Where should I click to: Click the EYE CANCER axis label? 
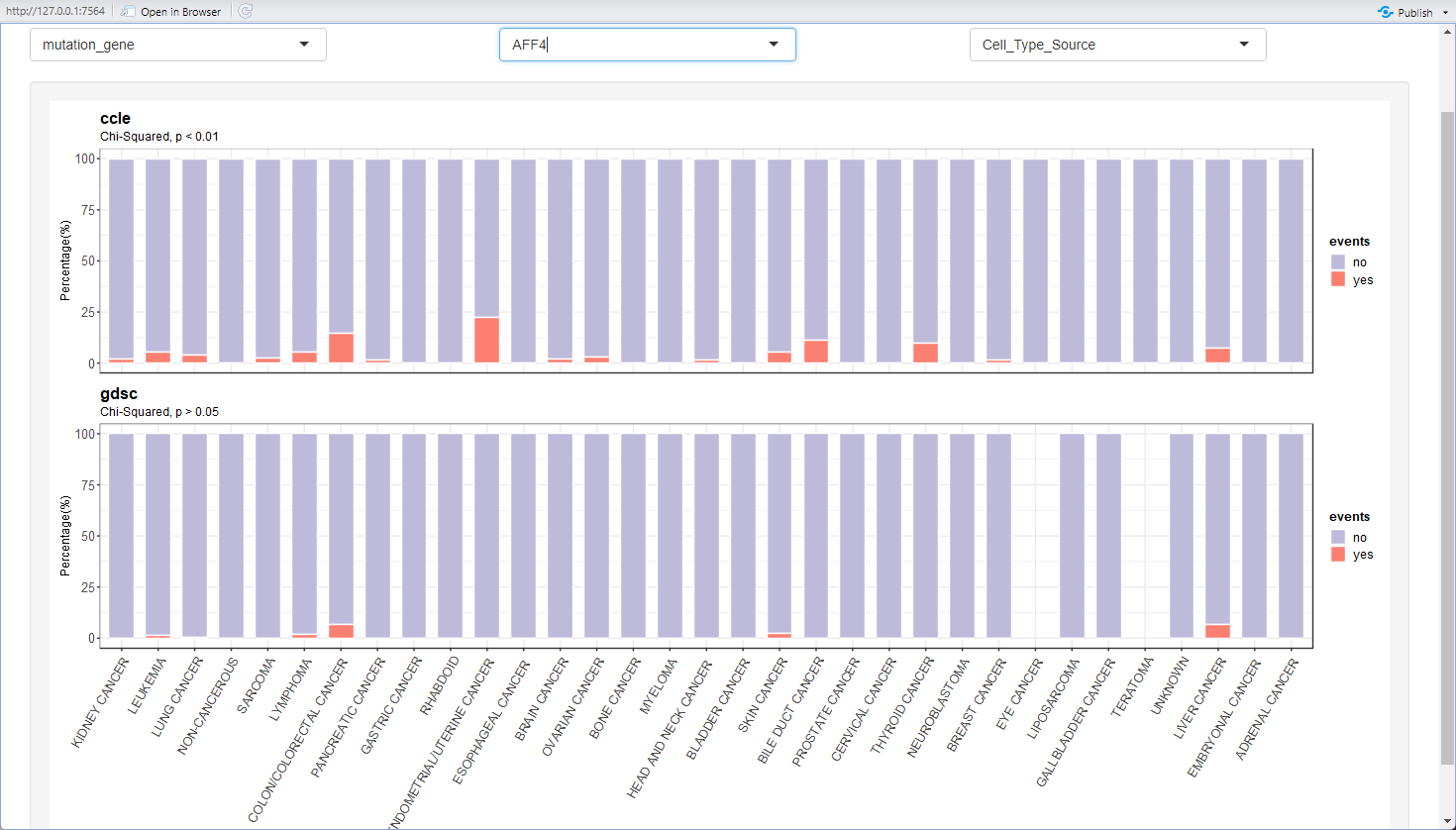(x=1019, y=693)
